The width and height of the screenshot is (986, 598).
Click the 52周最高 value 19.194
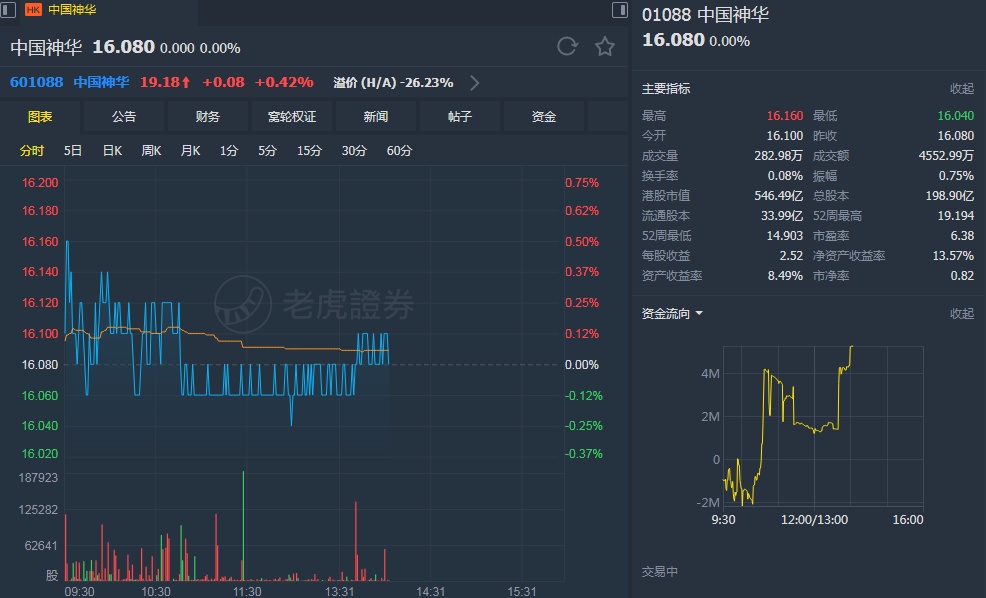coord(956,216)
